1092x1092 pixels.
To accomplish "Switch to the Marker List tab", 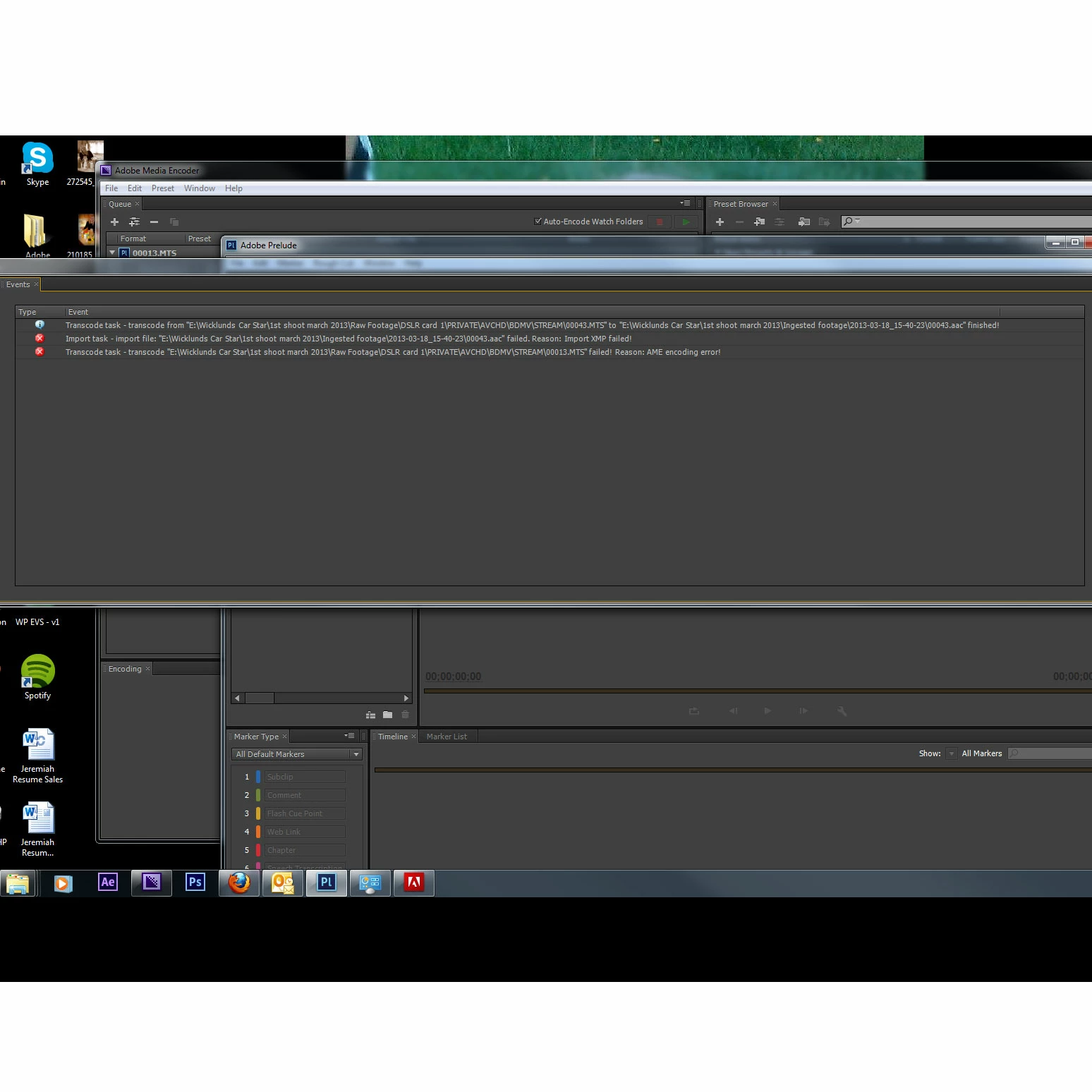I will point(447,736).
